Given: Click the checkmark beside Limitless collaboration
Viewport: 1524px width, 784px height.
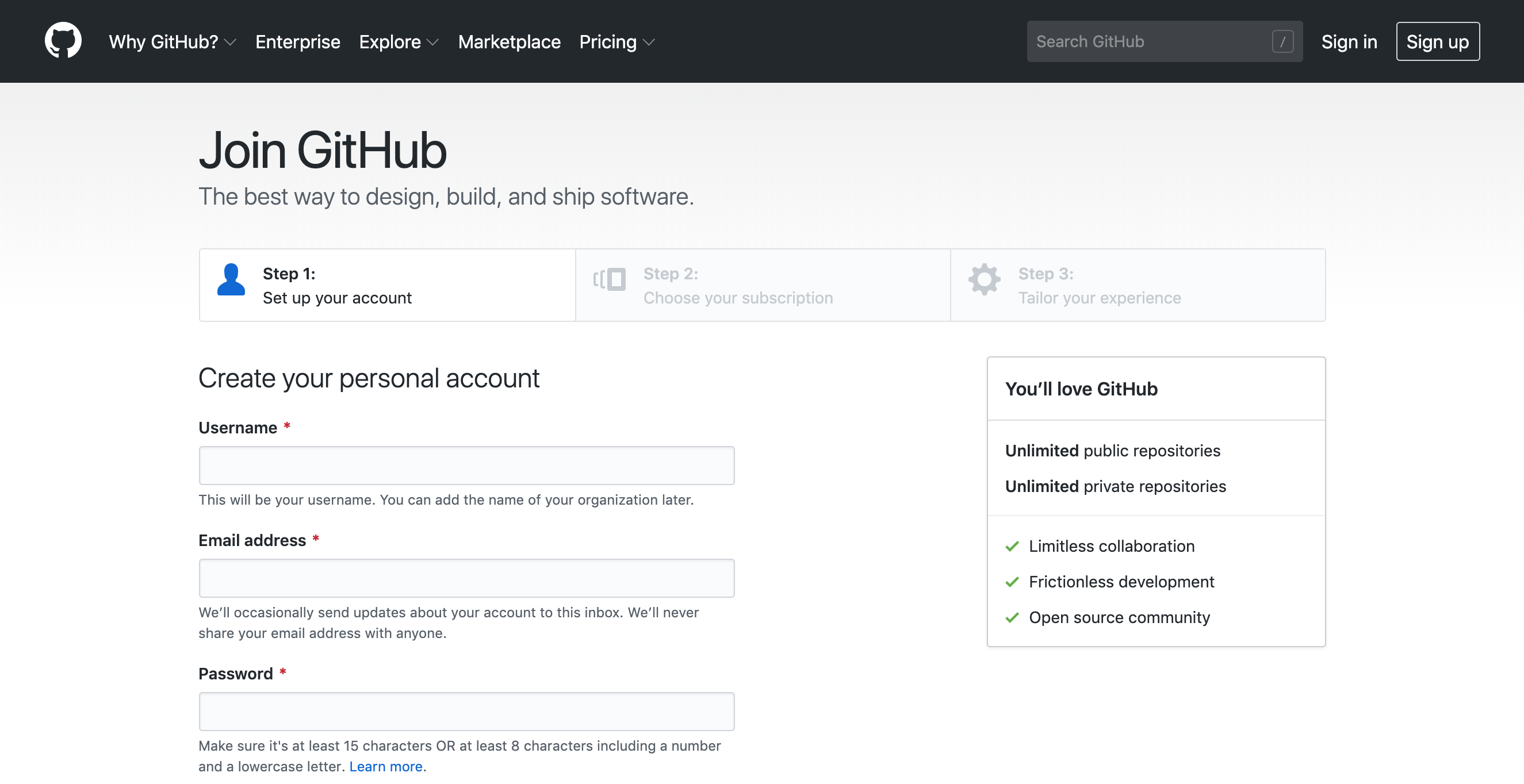Looking at the screenshot, I should (1012, 545).
